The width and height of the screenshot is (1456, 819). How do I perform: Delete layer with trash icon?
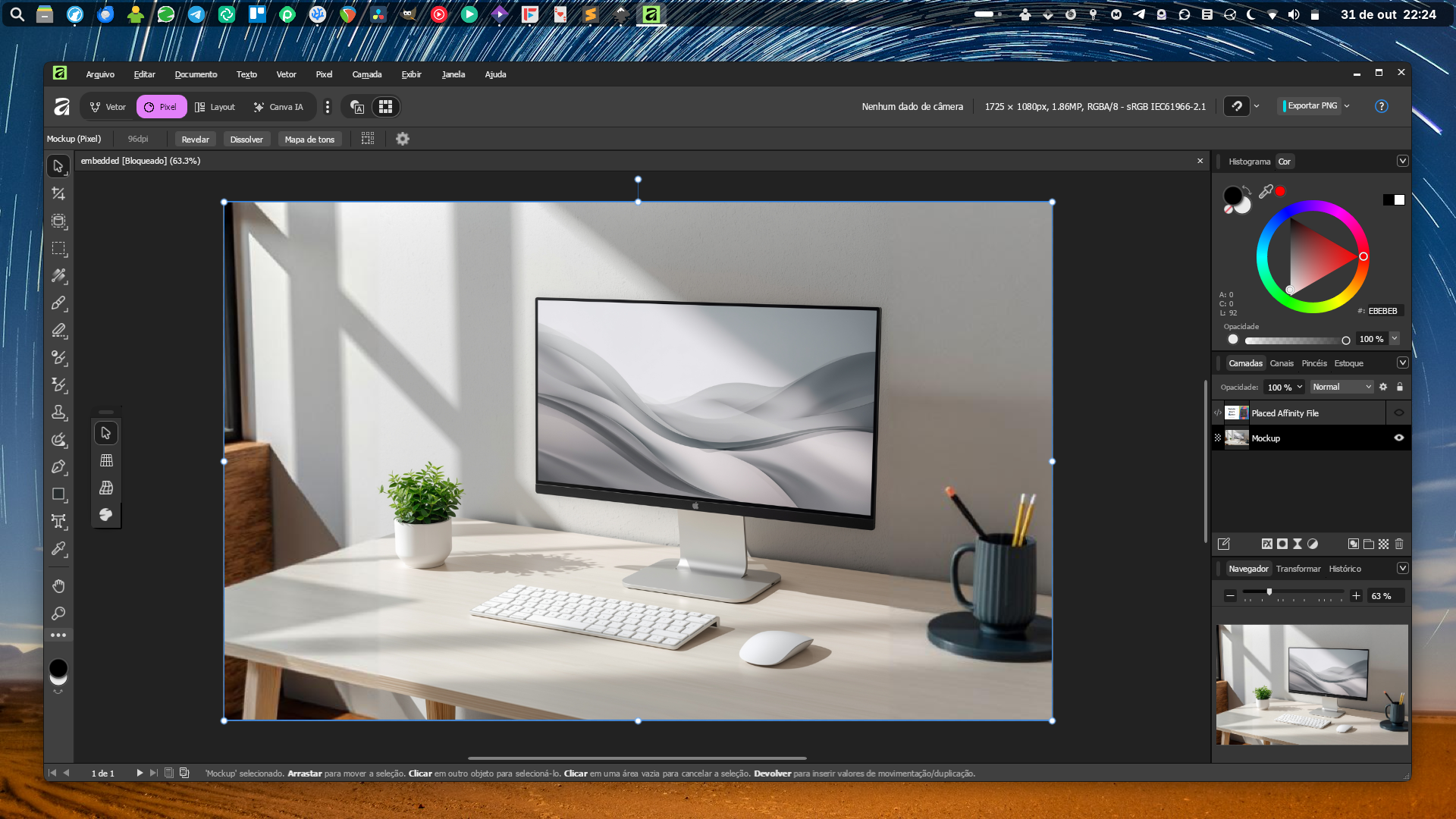click(x=1399, y=544)
